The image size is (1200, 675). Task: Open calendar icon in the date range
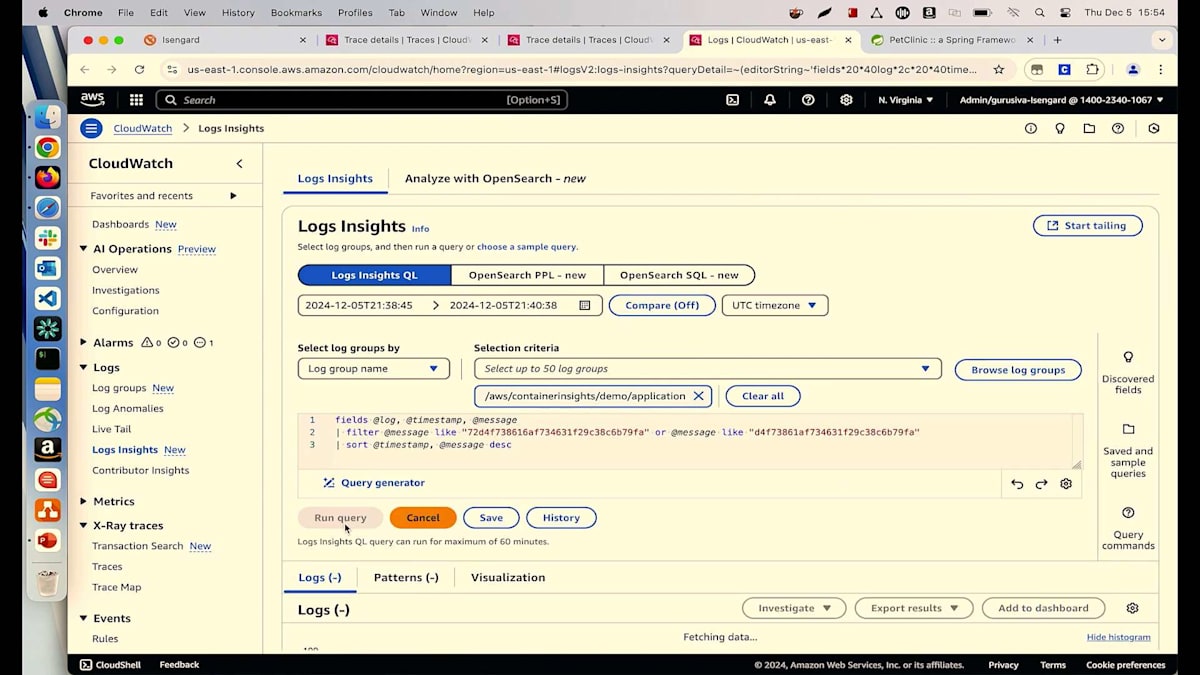585,305
